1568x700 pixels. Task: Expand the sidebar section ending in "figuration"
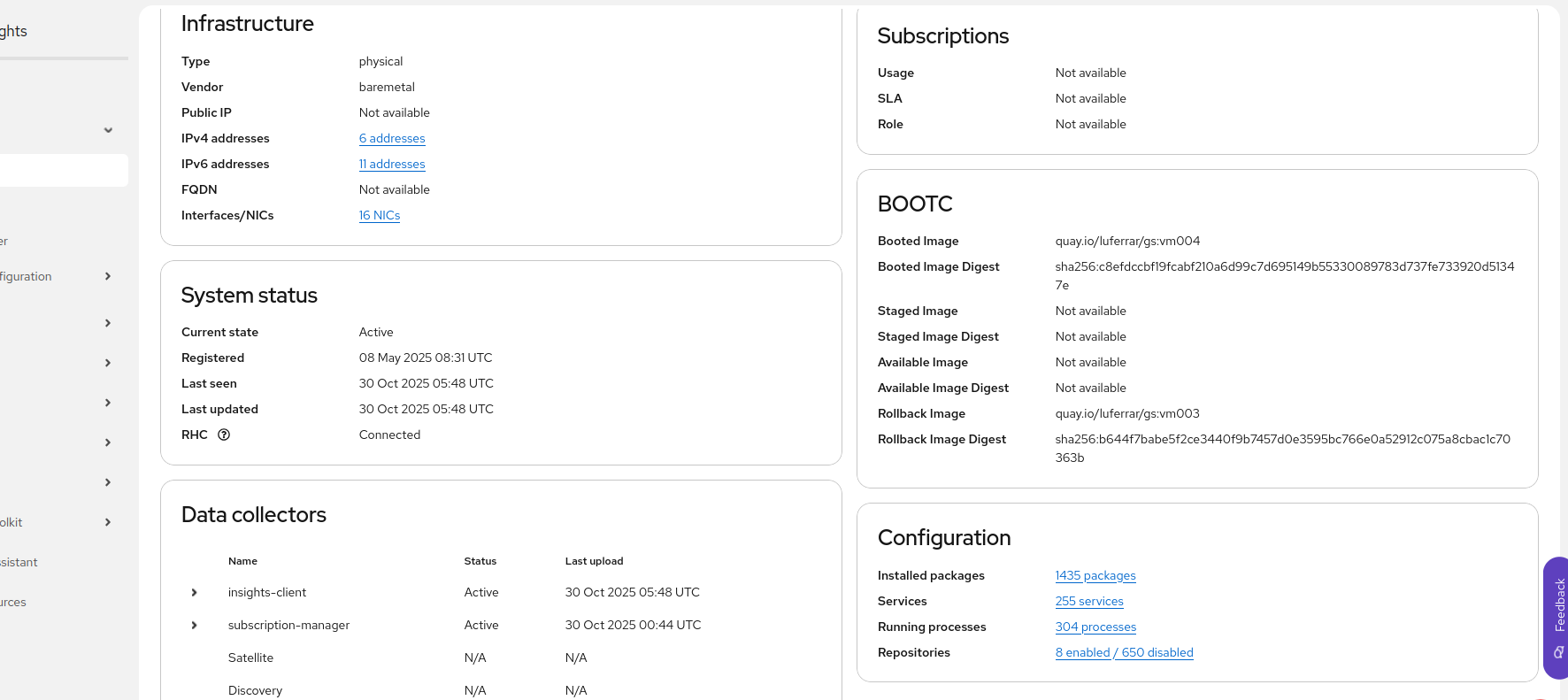(108, 276)
